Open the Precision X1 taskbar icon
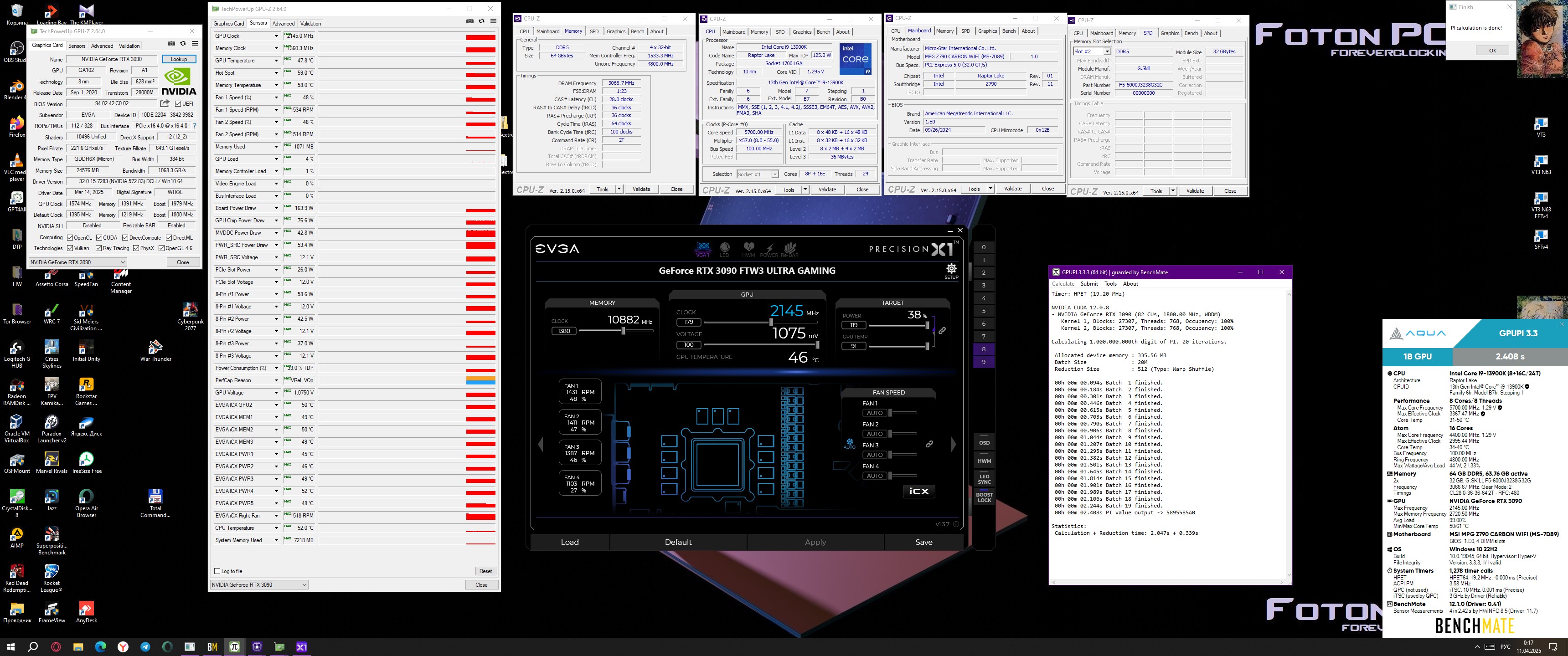The width and height of the screenshot is (1568, 656). [x=302, y=646]
